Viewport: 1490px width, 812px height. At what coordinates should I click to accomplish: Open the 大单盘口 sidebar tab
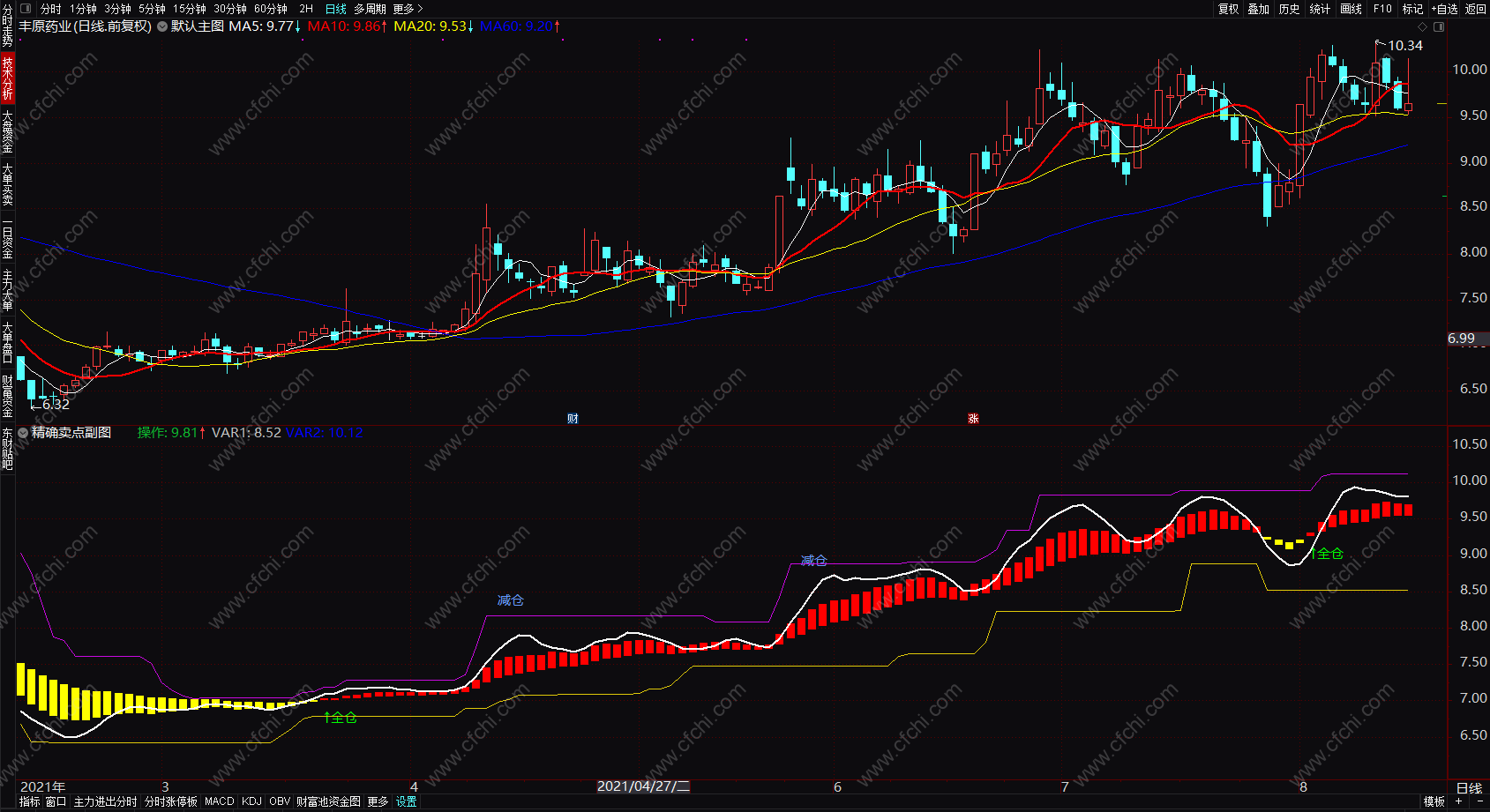coord(7,343)
